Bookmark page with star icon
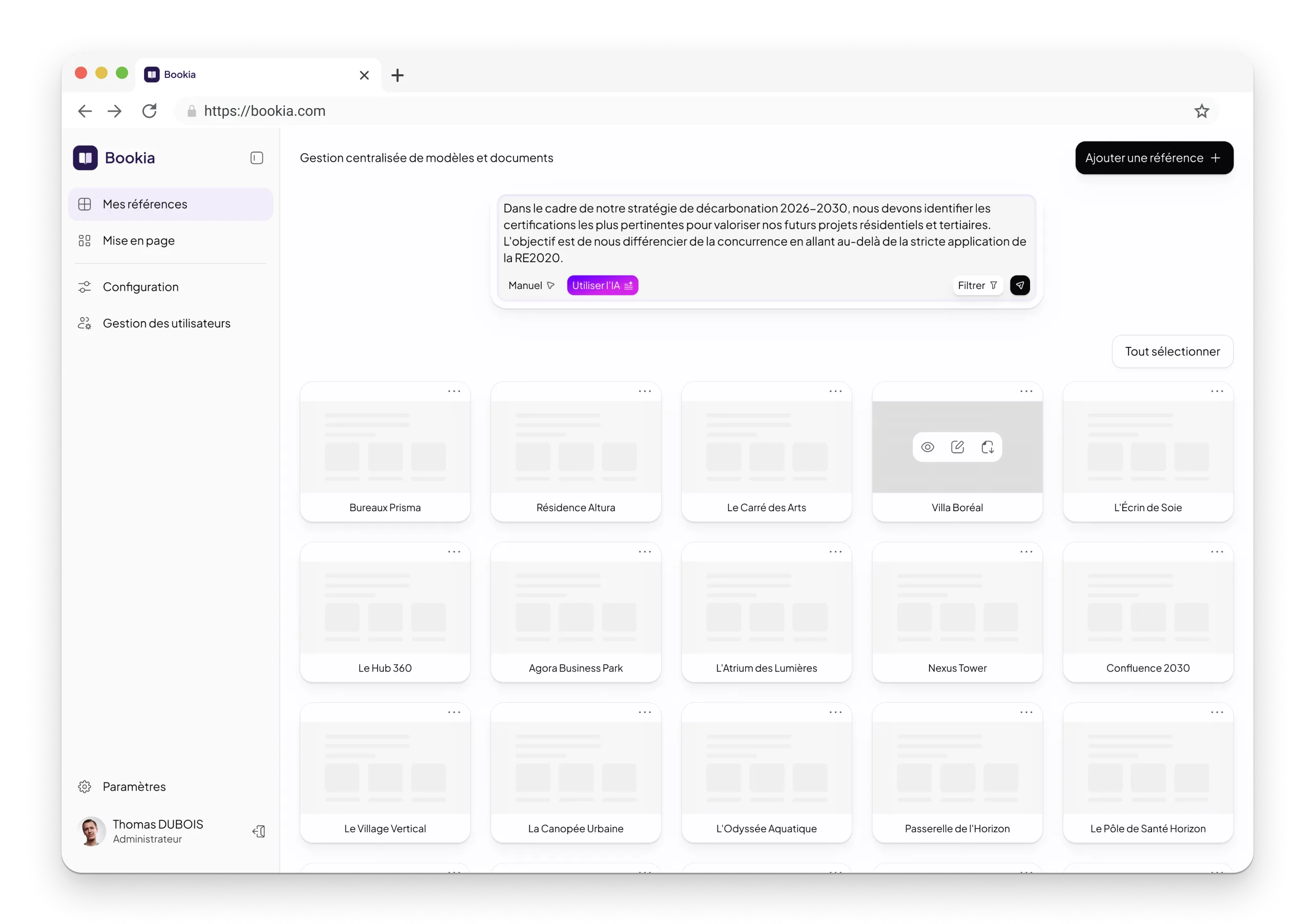Image resolution: width=1315 pixels, height=924 pixels. [1202, 111]
